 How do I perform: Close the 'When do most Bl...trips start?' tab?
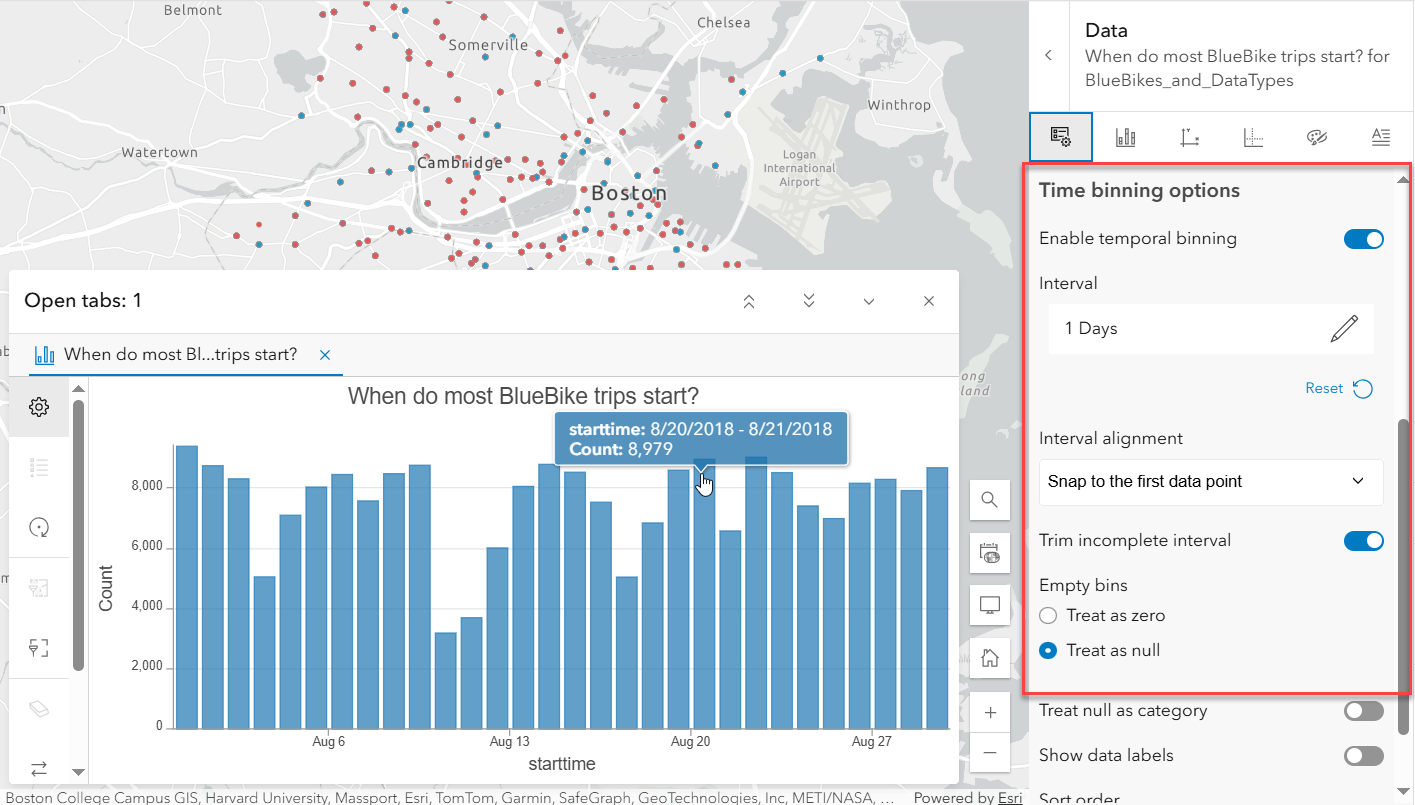pyautogui.click(x=324, y=355)
